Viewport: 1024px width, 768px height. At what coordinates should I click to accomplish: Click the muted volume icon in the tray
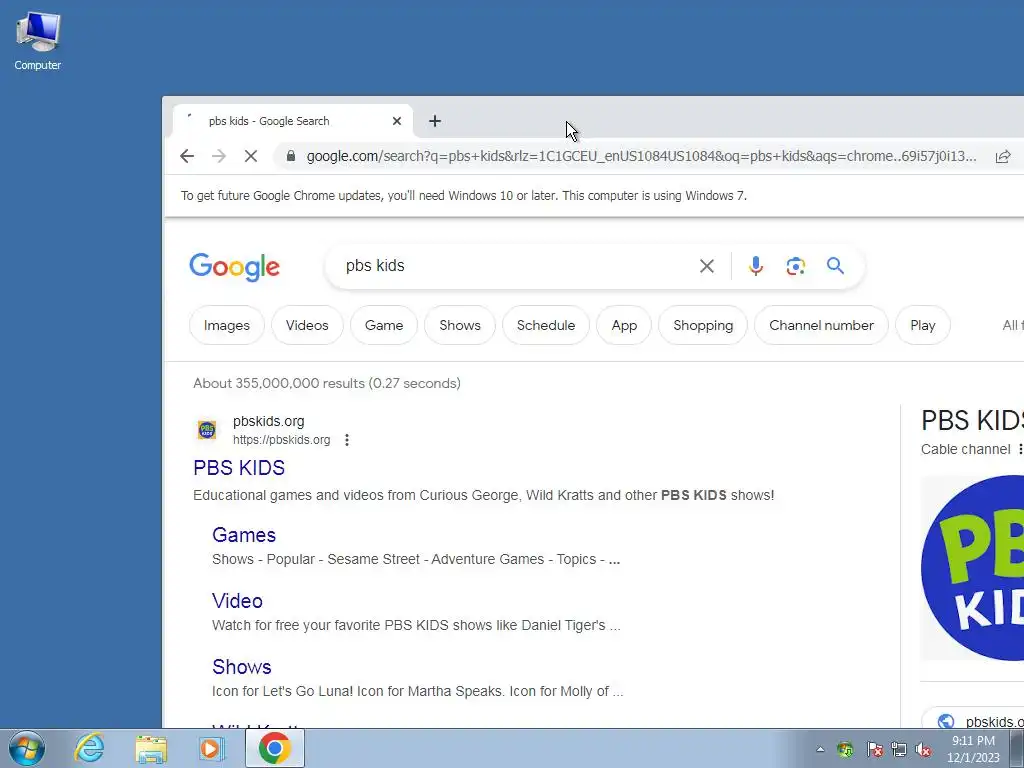tap(923, 749)
